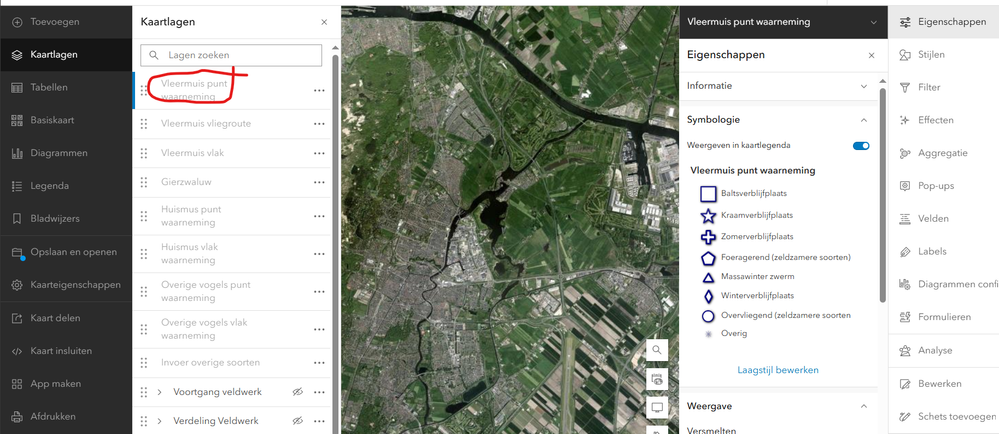Click the Kaart insluiten code icon

(18, 351)
